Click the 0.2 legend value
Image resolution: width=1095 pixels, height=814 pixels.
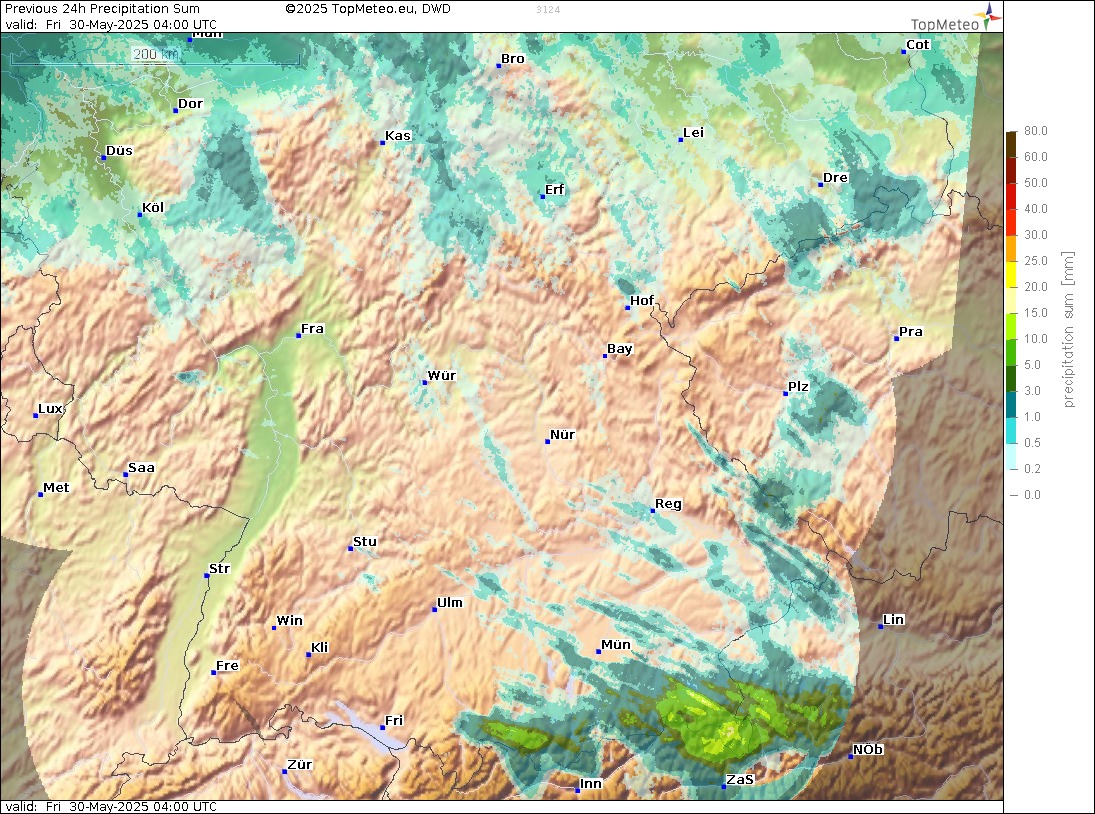1032,469
